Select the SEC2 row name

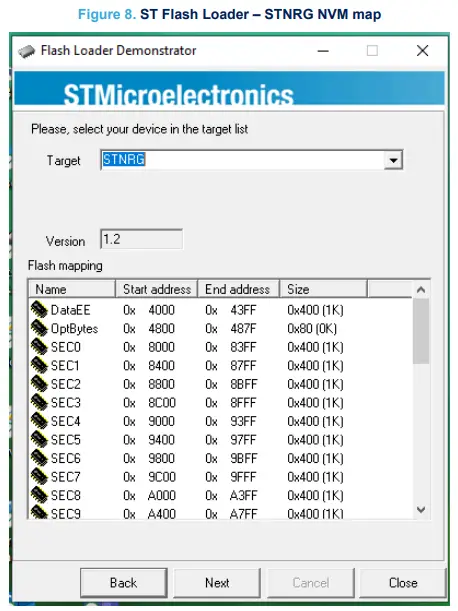66,384
